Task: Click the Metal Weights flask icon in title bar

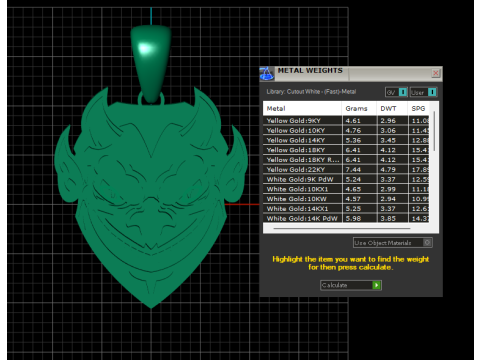Action: pos(267,74)
